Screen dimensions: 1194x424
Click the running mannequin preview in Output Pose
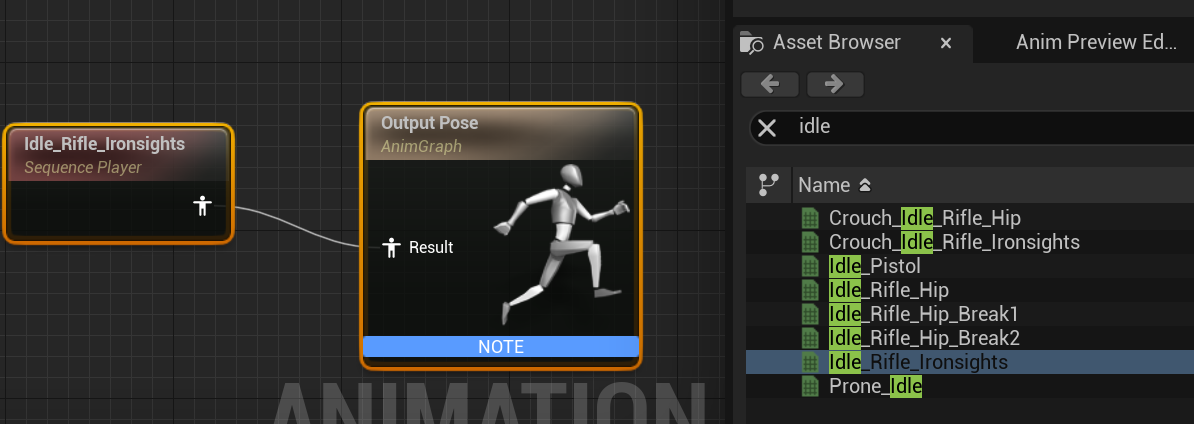[561, 244]
